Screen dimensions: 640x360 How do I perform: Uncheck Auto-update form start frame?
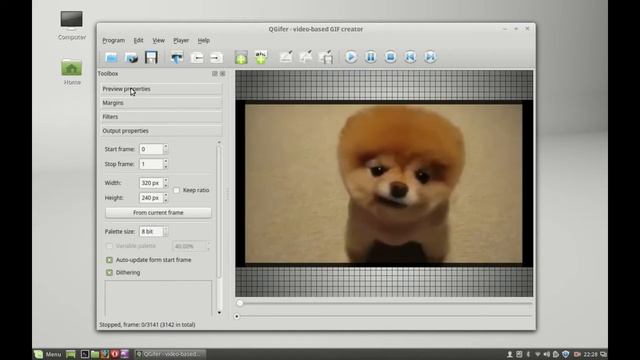click(x=109, y=260)
